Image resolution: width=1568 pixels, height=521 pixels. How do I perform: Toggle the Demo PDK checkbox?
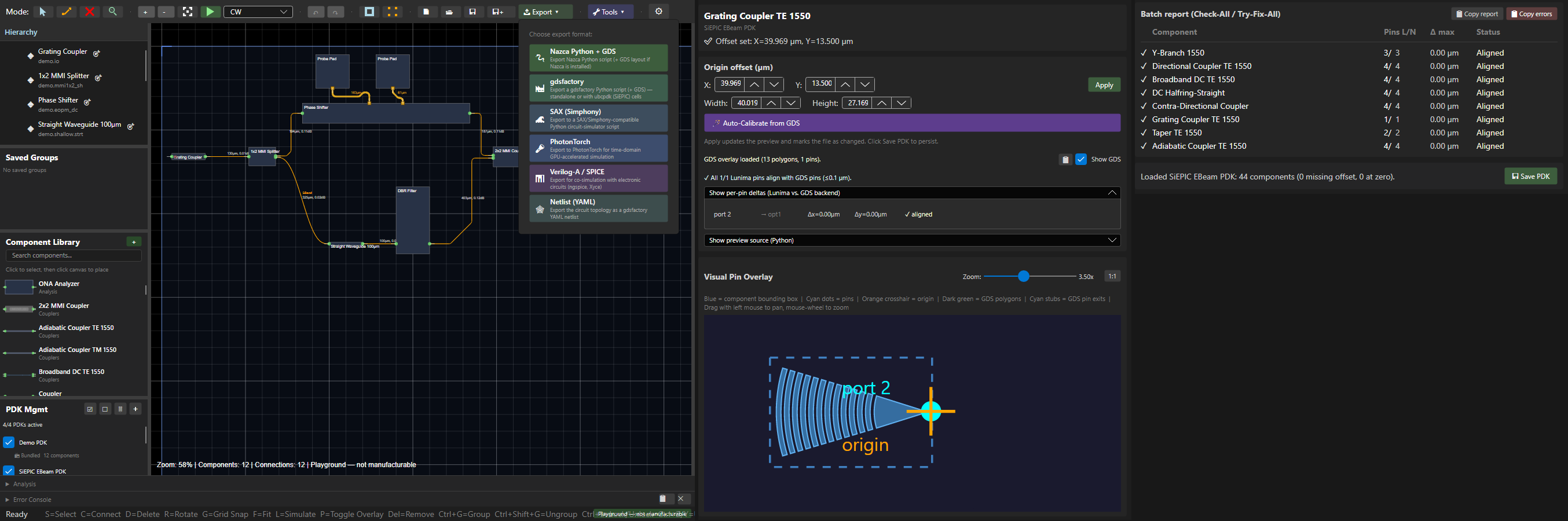[9, 442]
